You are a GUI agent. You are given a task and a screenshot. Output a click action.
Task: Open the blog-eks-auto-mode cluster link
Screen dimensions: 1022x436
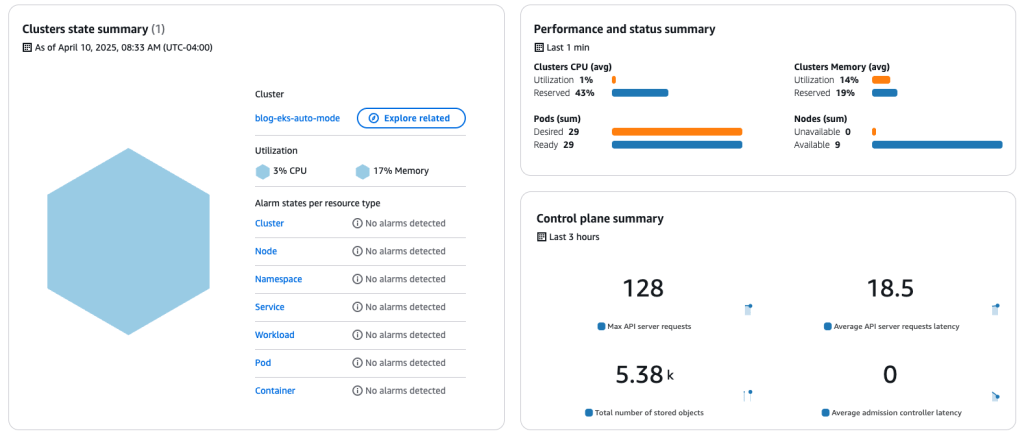click(297, 118)
